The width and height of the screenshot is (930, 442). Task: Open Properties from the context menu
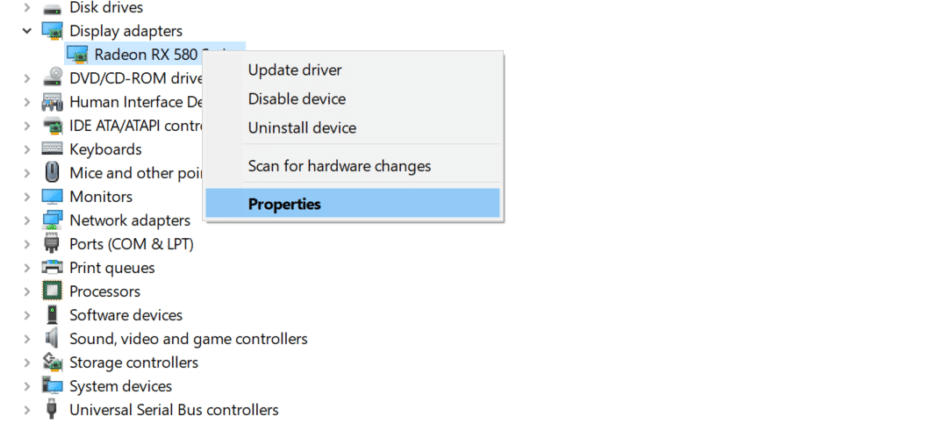coord(353,203)
